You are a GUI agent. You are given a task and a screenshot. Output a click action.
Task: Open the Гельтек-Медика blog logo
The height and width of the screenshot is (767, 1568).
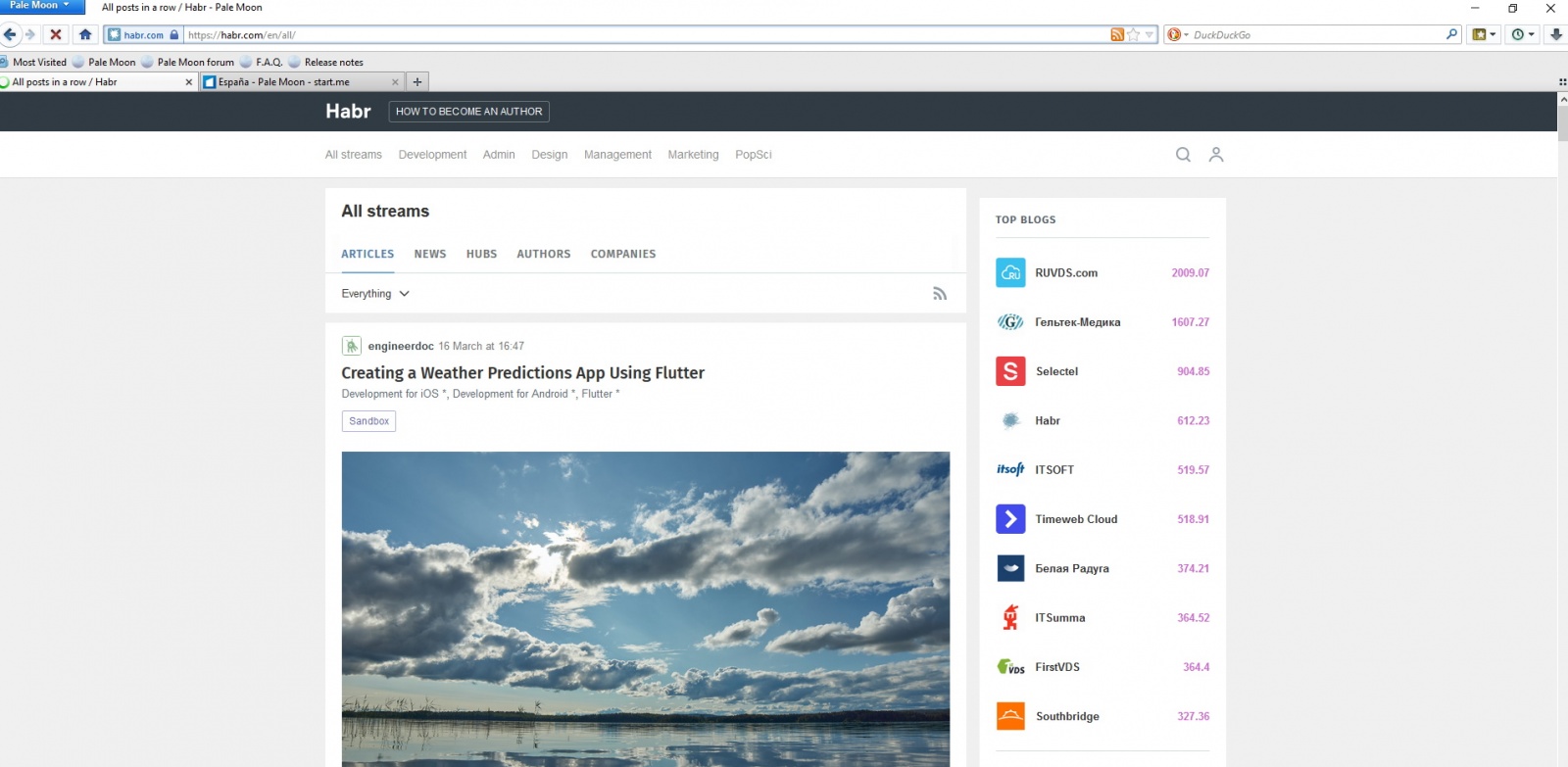click(1010, 322)
